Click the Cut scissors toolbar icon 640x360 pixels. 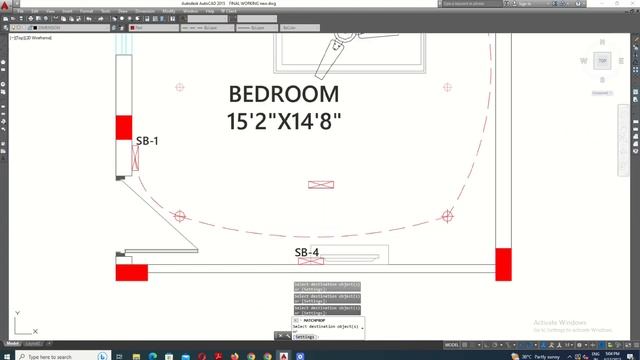coord(56,19)
